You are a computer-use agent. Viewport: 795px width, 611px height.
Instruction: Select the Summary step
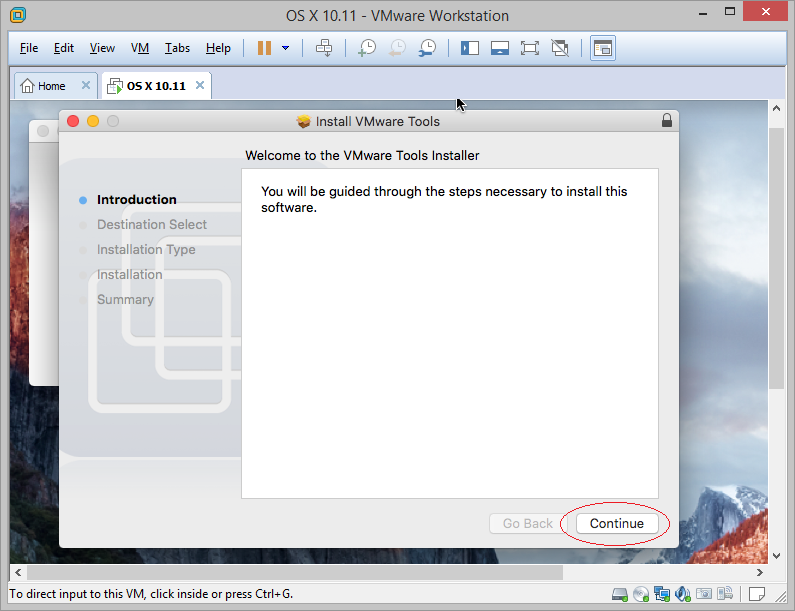coord(125,300)
